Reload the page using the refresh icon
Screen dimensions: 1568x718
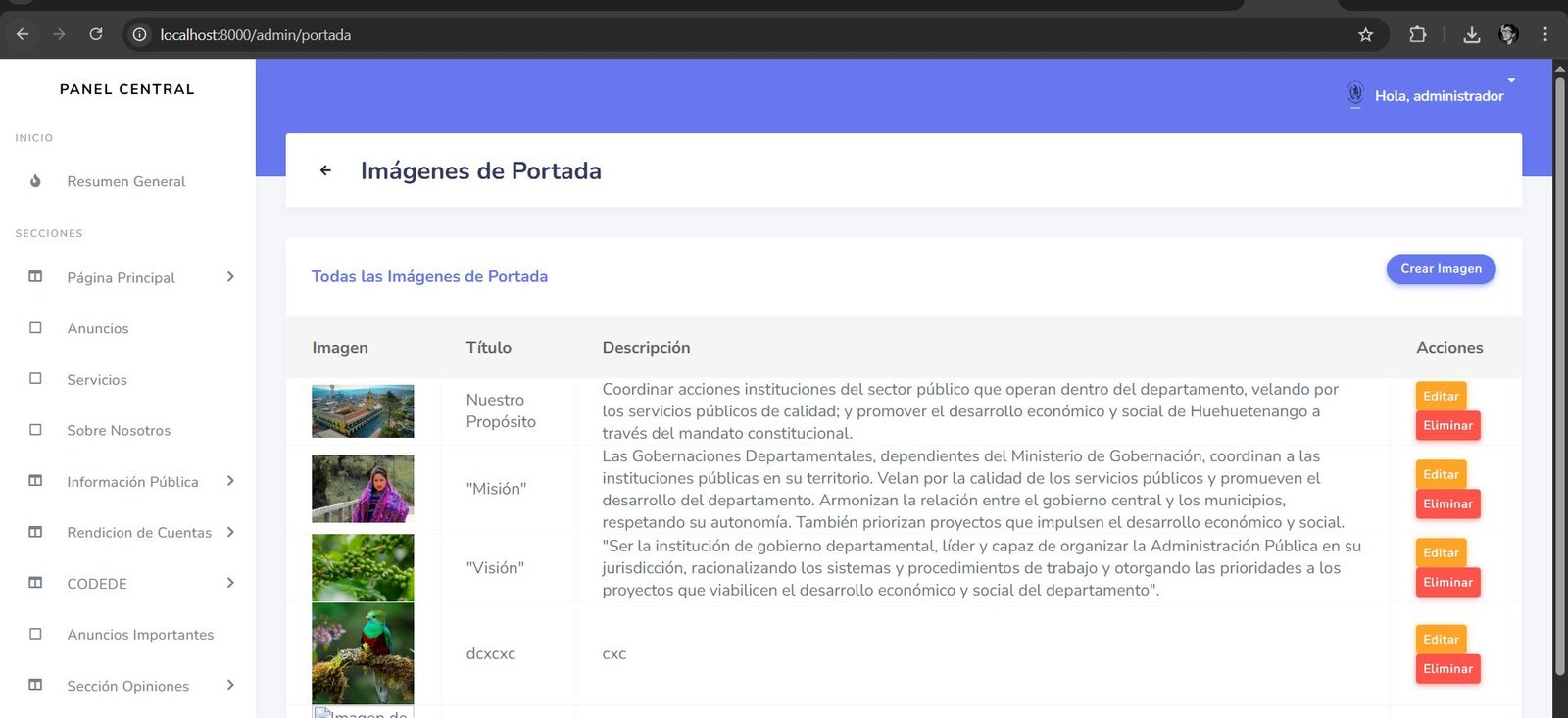point(96,34)
